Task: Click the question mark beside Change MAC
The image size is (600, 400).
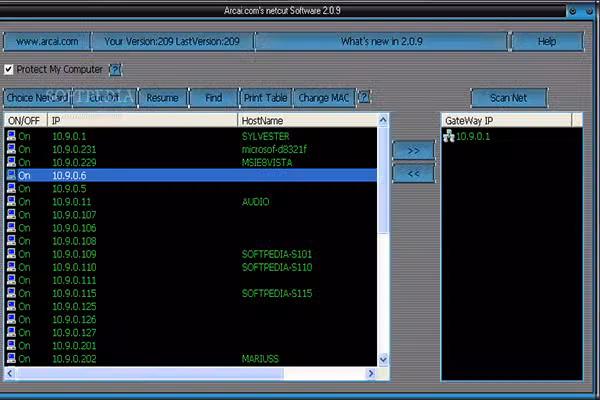Action: [x=364, y=98]
